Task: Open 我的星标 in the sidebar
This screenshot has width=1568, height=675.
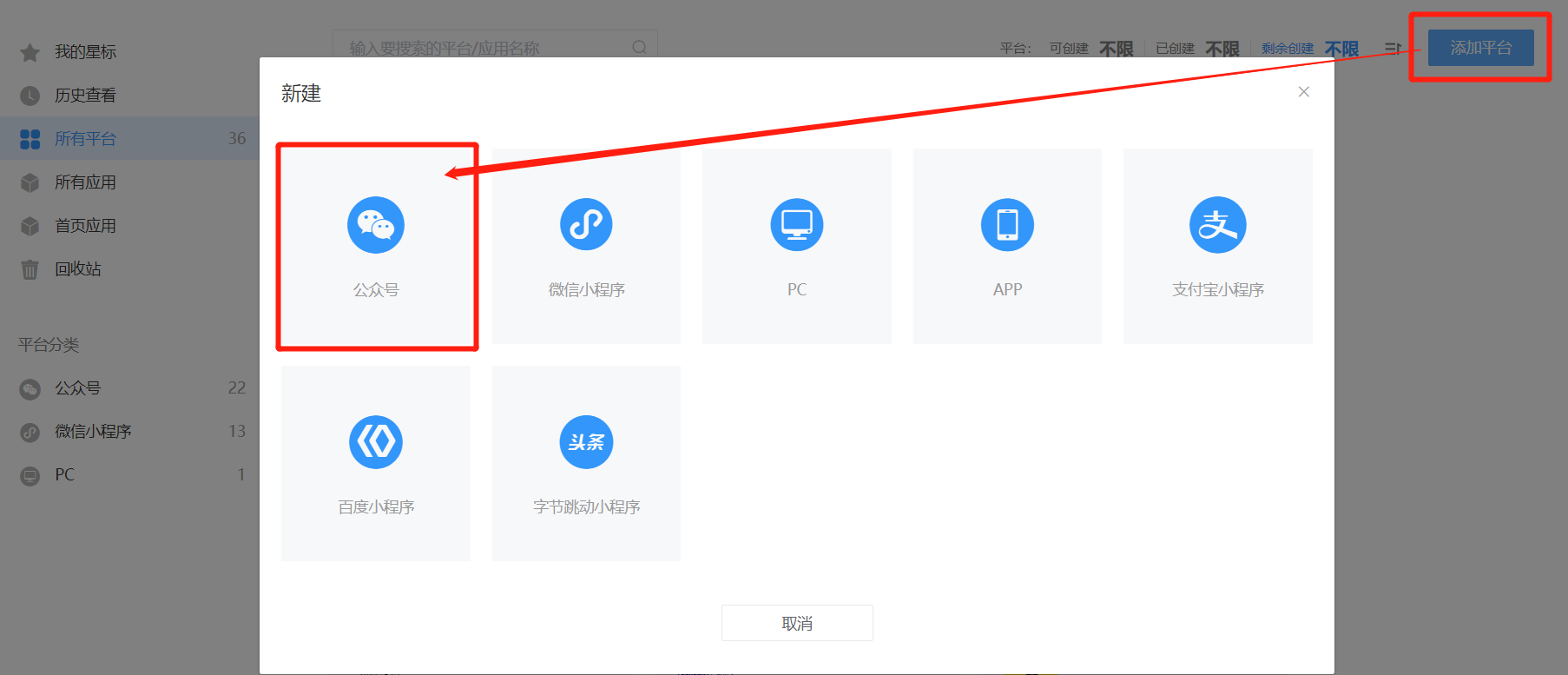Action: (130, 52)
